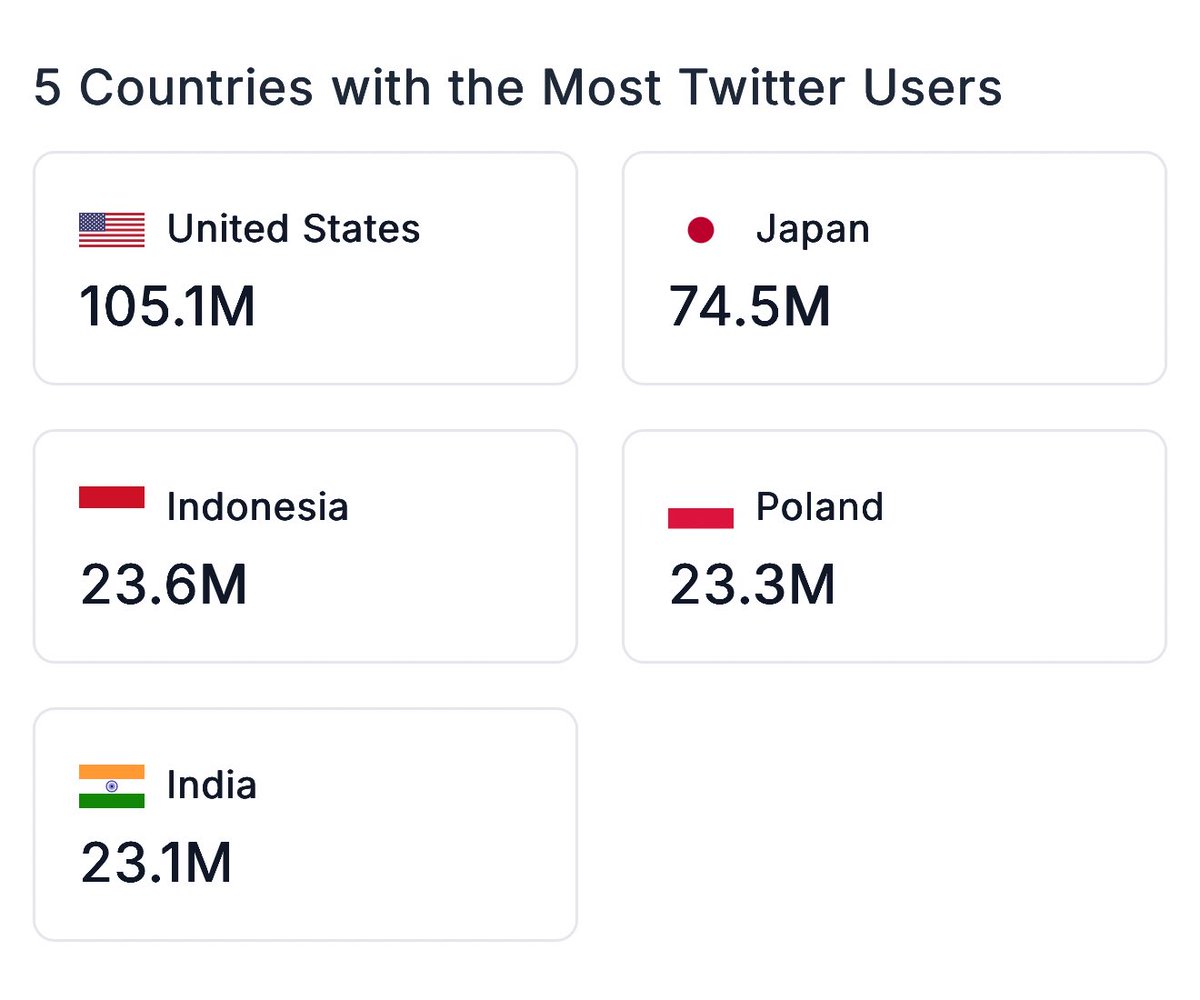The image size is (1200, 1000).
Task: Click the 23.6M user count
Action: [163, 584]
